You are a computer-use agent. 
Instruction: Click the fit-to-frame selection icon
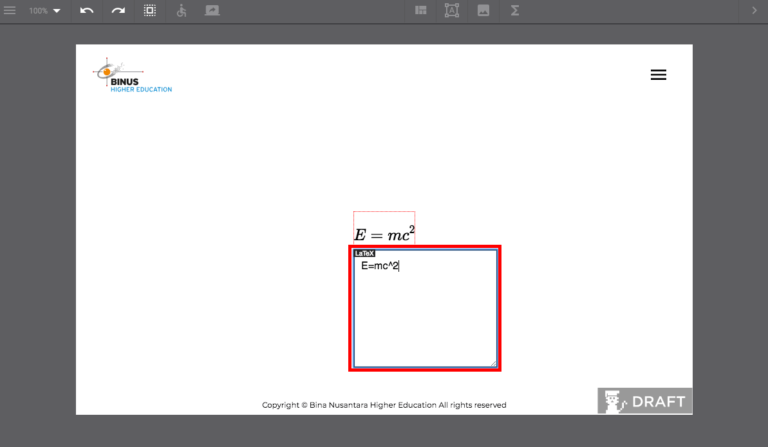pyautogui.click(x=150, y=10)
